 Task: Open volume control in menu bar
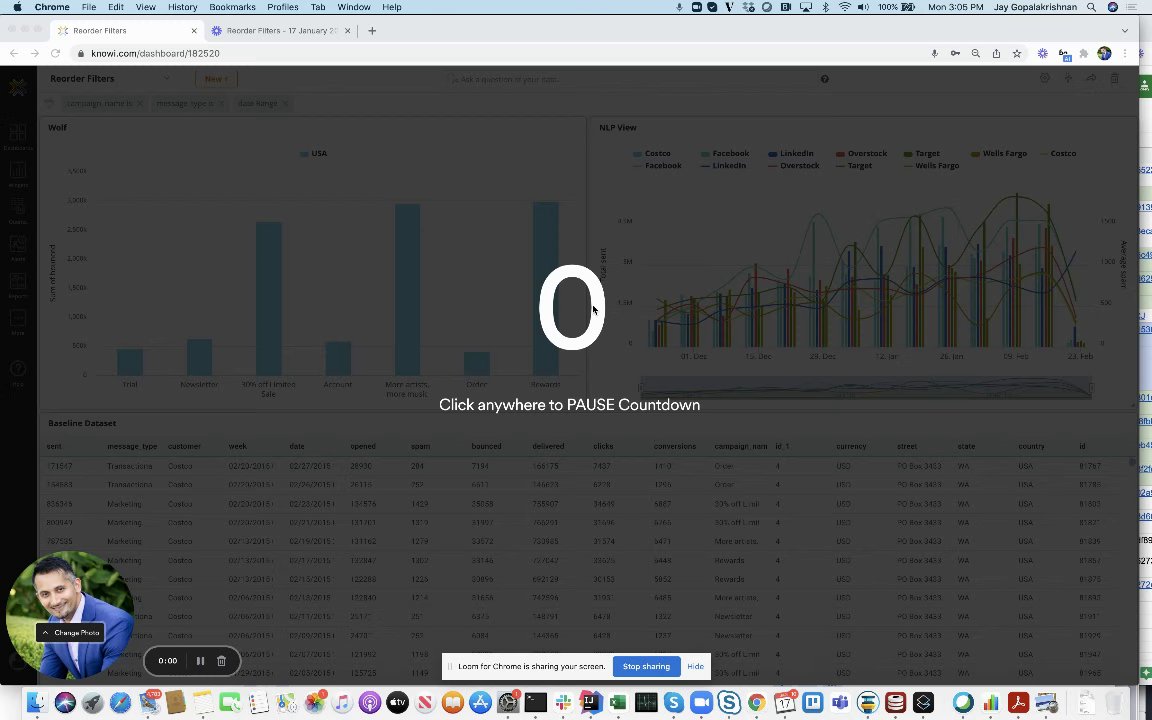point(863,7)
